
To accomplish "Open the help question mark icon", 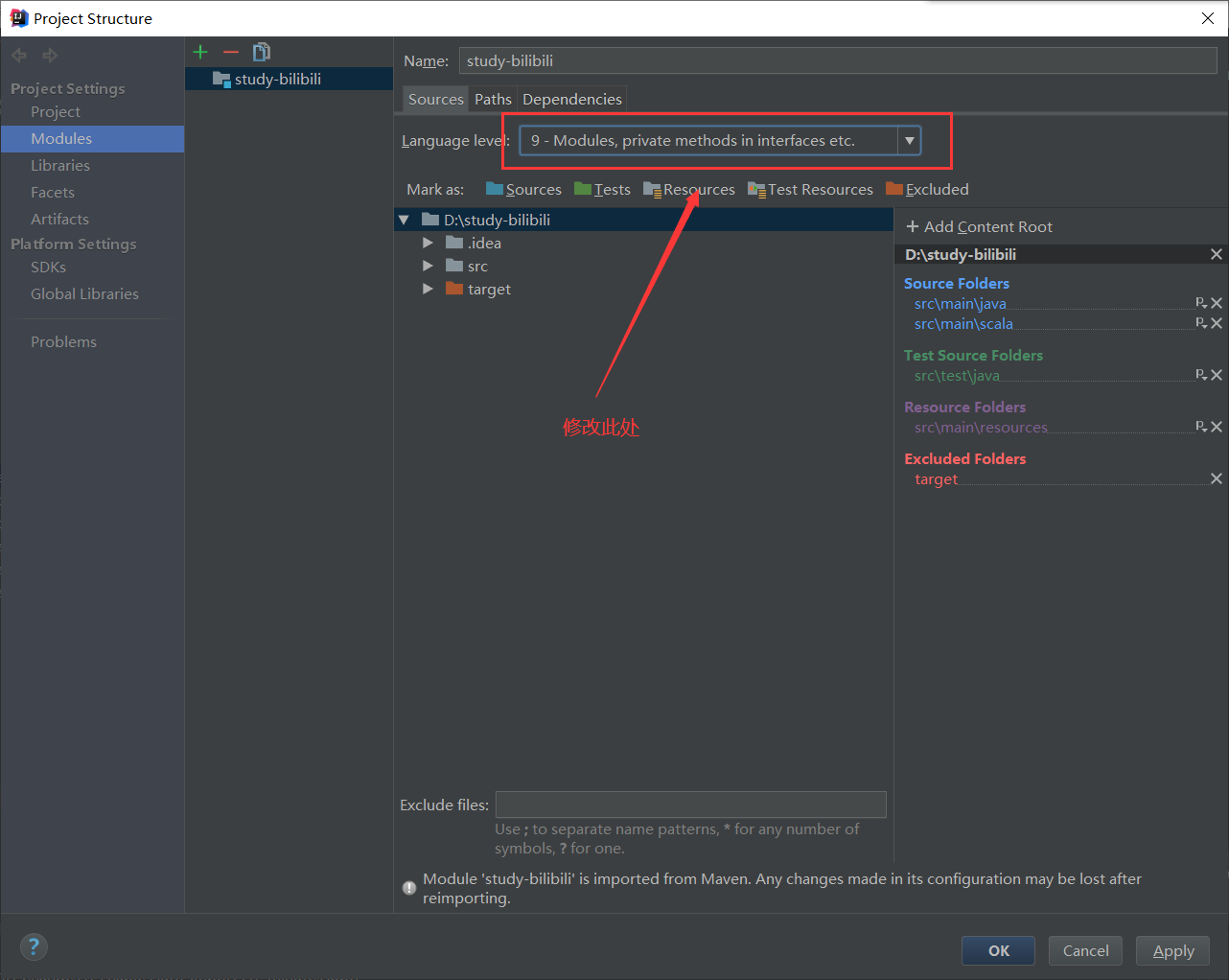I will [34, 947].
